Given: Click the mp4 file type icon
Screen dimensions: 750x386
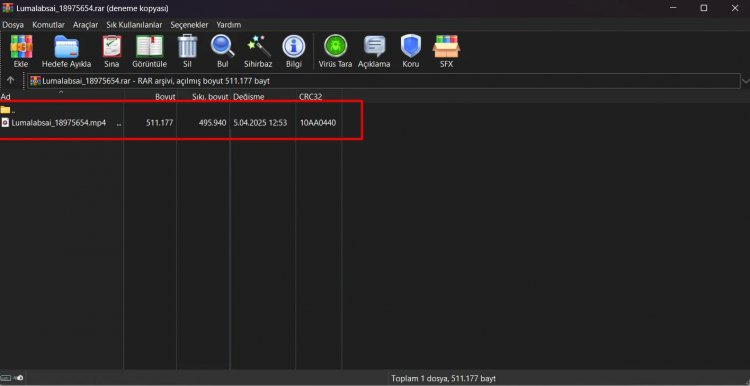Looking at the screenshot, I should (x=5, y=123).
